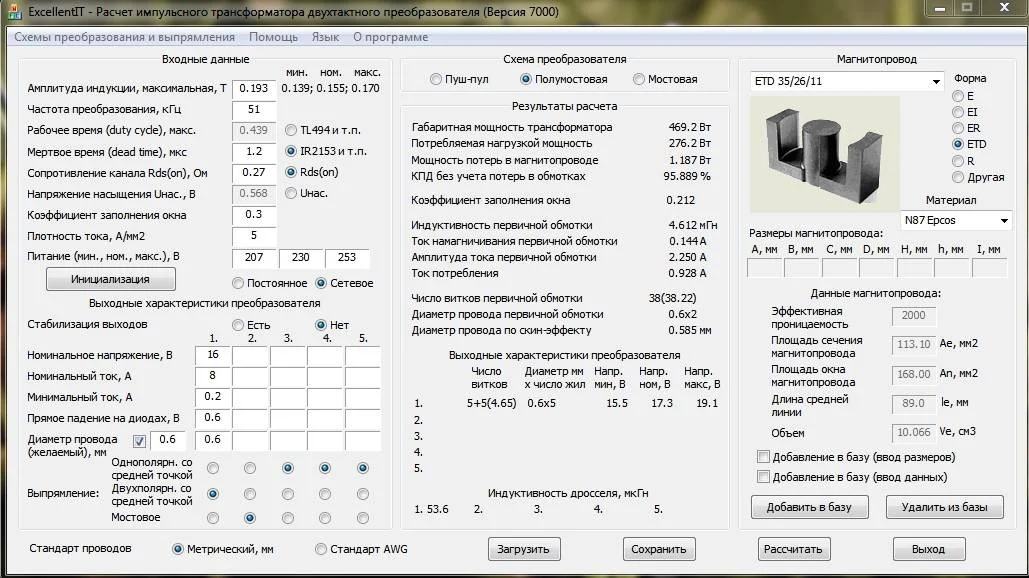Select the Пуш-пул converter scheme
The image size is (1029, 578).
pos(436,79)
